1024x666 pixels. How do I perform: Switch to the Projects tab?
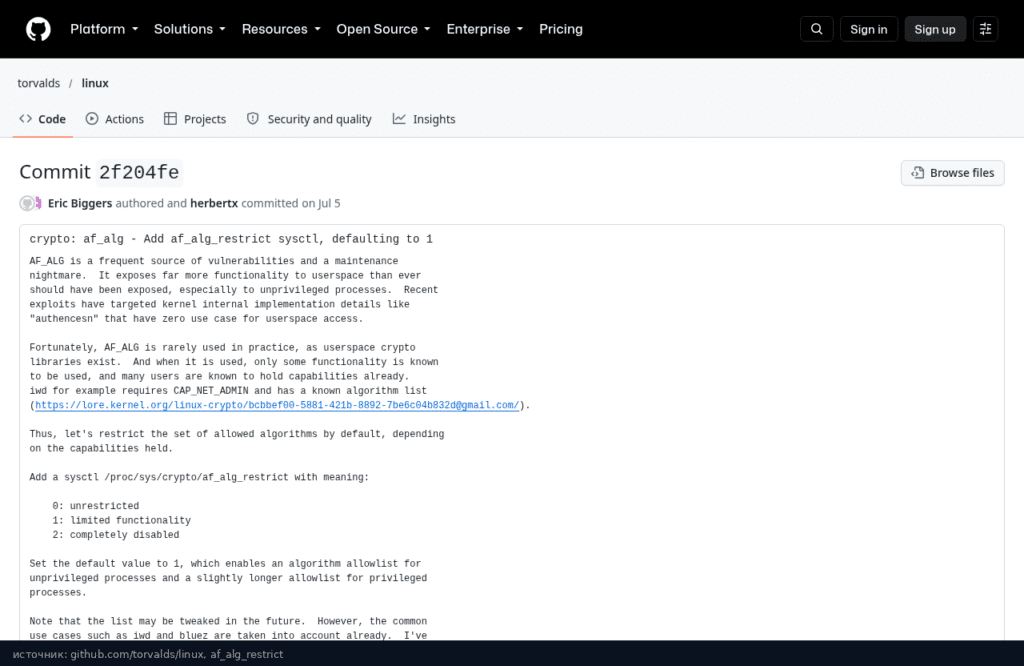point(195,119)
